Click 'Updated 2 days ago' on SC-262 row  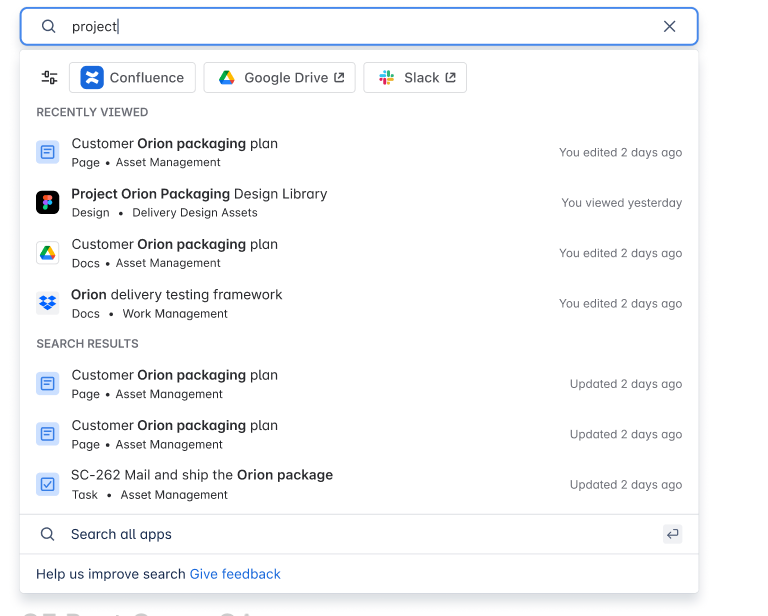(626, 485)
